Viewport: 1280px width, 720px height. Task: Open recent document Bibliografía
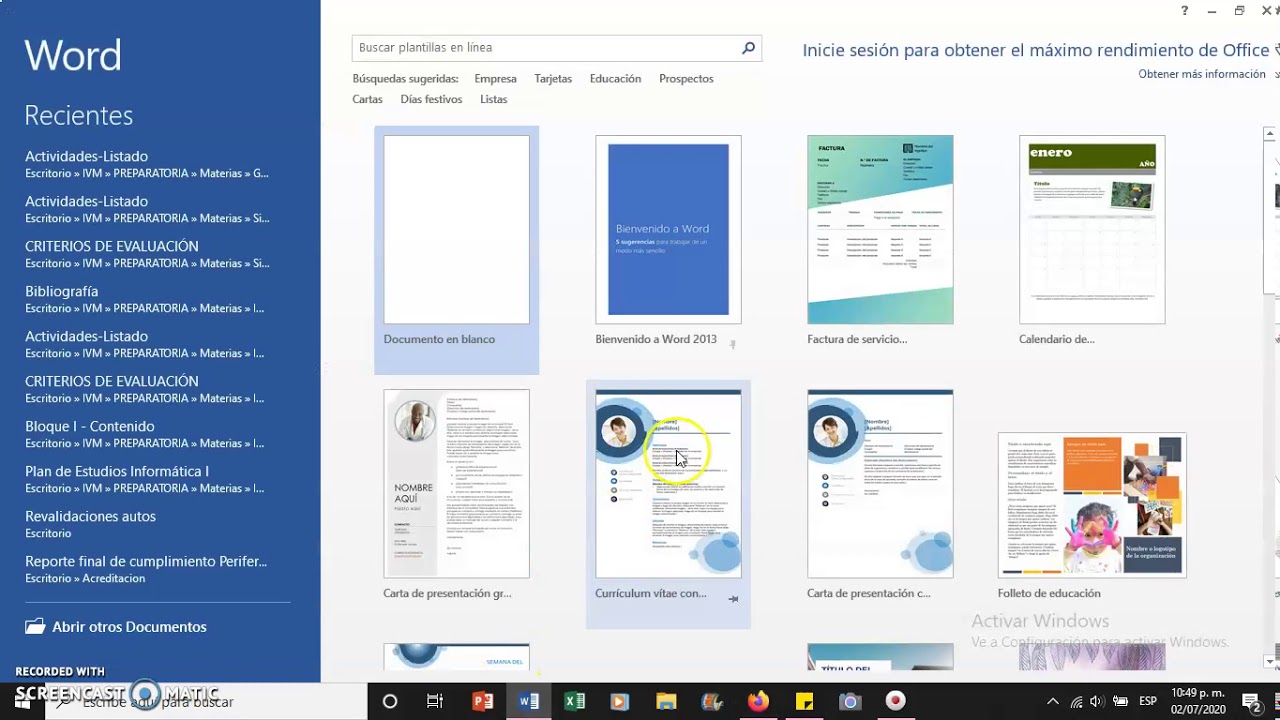tap(147, 299)
